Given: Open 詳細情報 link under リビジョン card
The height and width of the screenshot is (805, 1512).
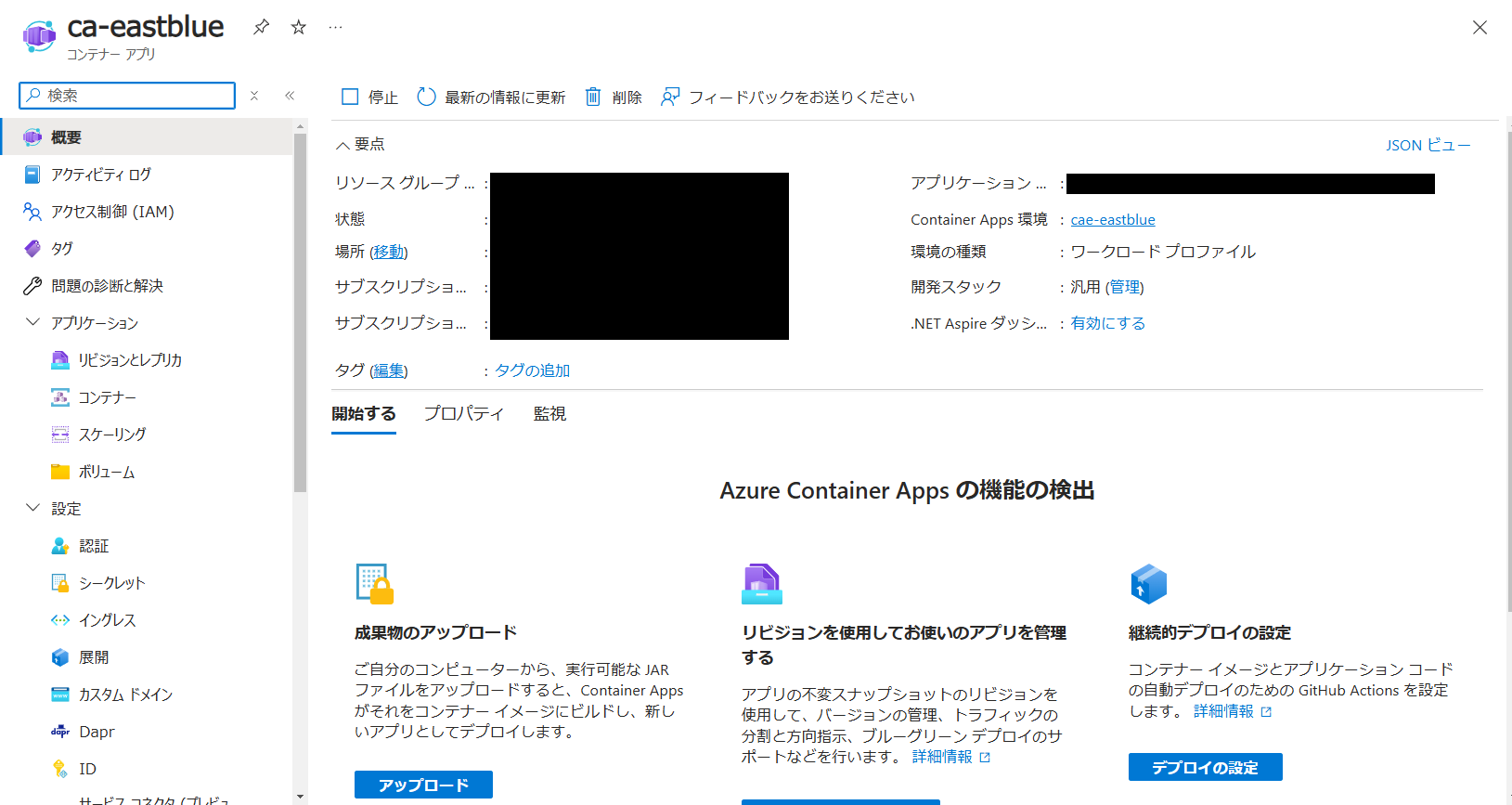Looking at the screenshot, I should pos(950,757).
